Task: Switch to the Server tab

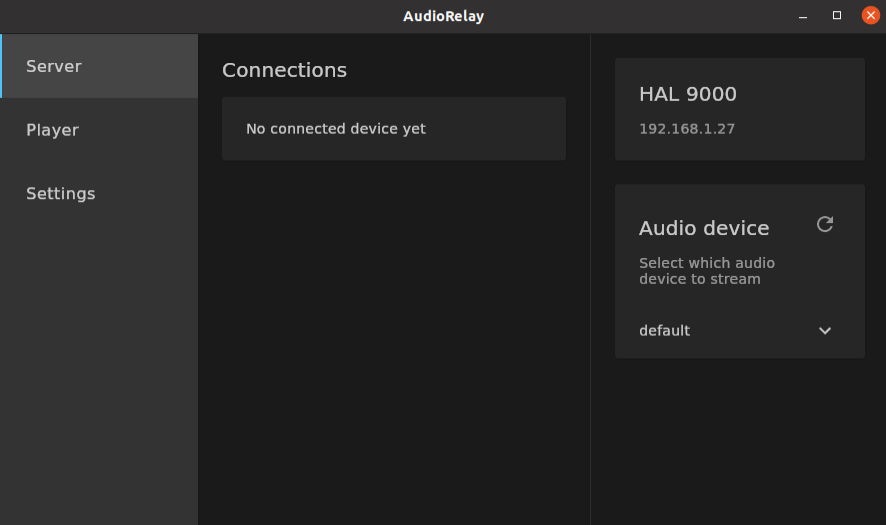Action: click(x=54, y=66)
